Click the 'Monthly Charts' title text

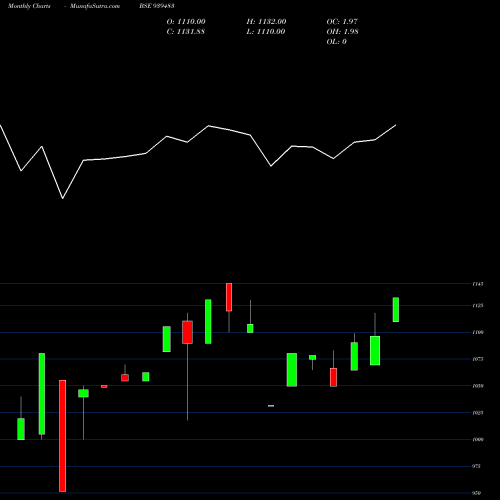pyautogui.click(x=29, y=6)
